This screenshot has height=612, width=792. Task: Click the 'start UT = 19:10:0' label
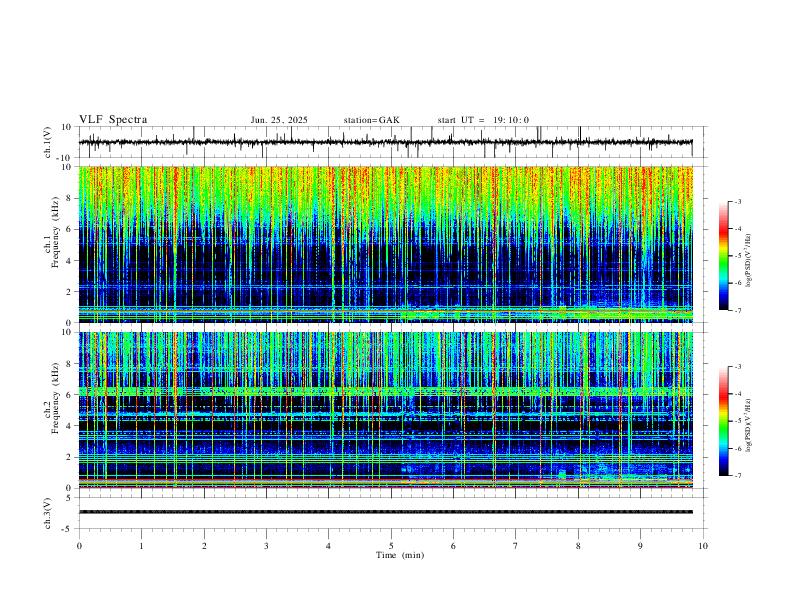point(483,120)
